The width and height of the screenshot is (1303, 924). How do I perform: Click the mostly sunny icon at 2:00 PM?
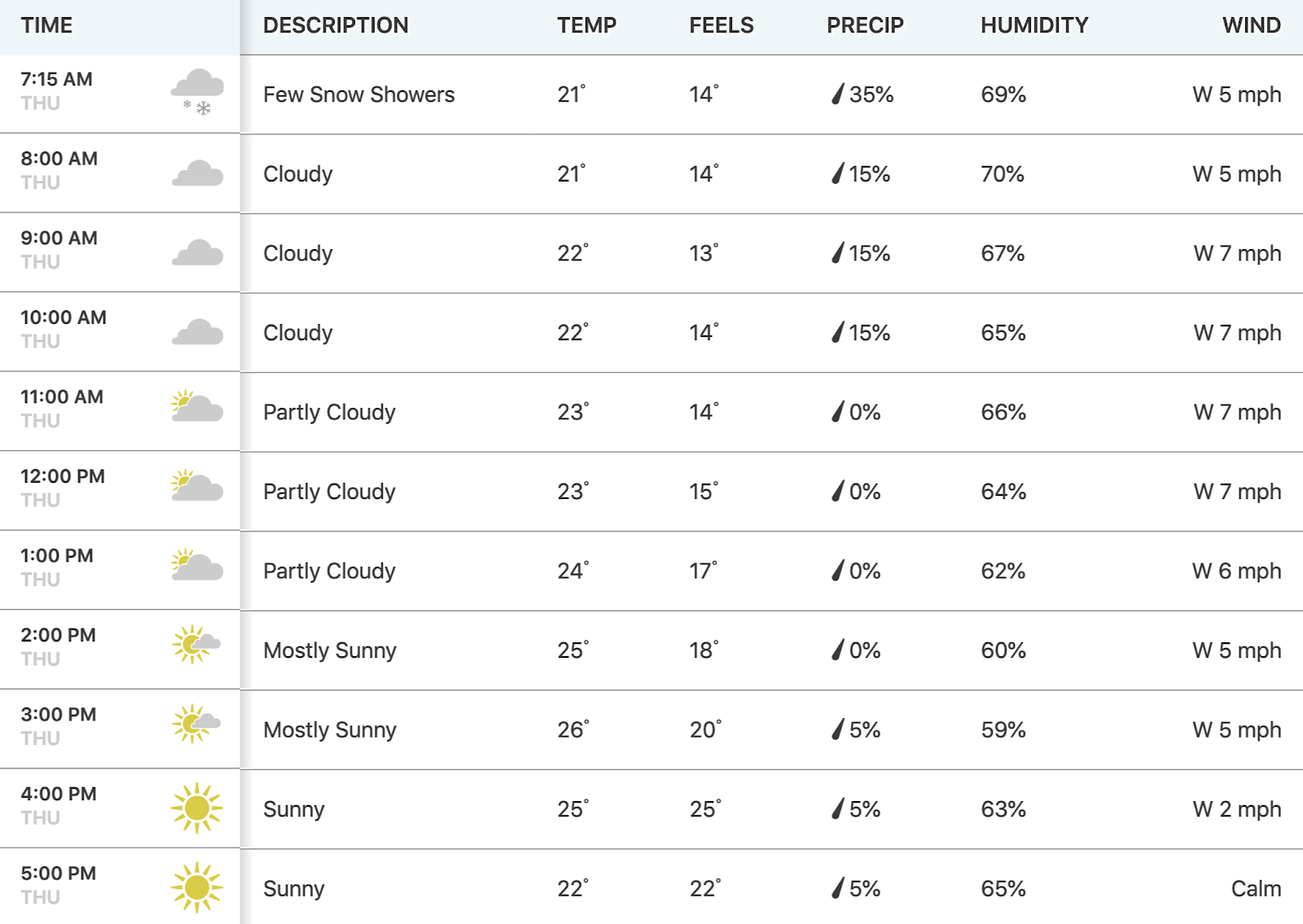196,644
